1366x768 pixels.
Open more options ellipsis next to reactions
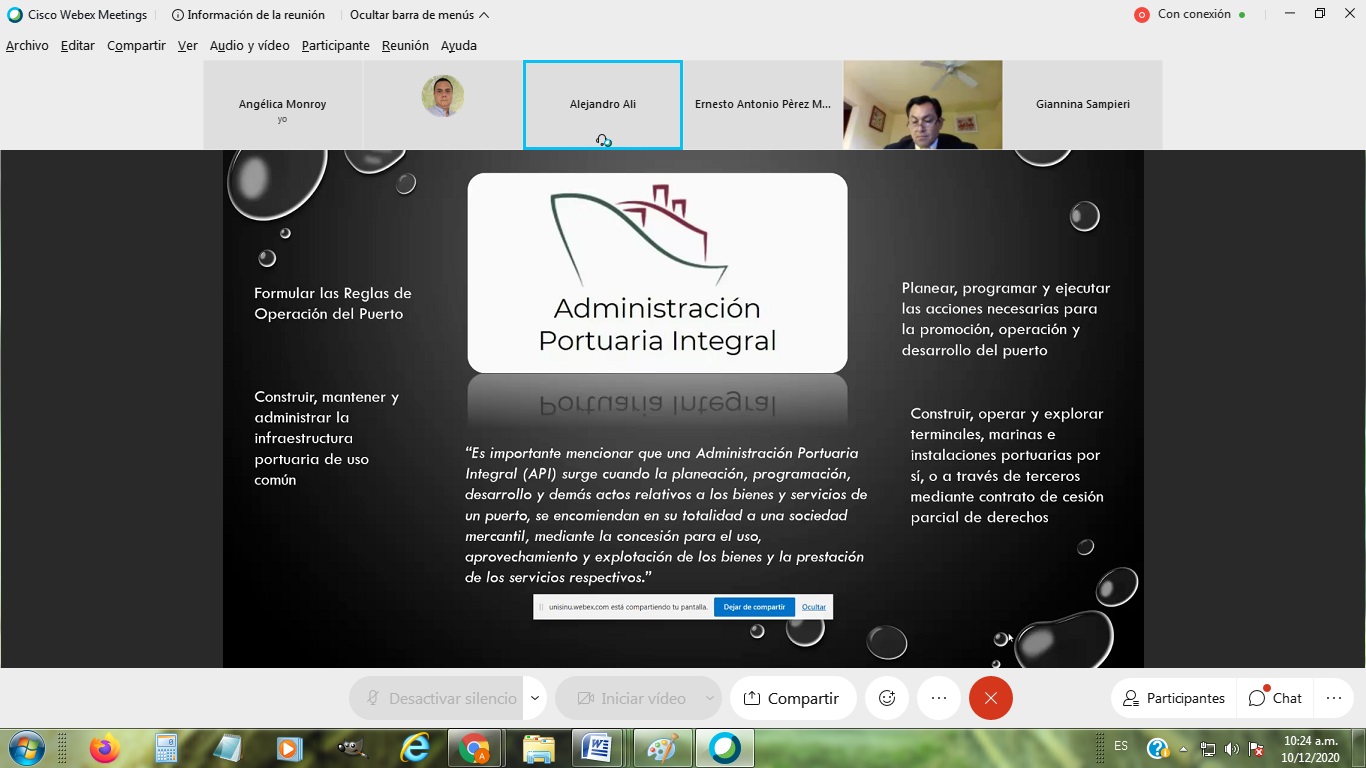[x=939, y=698]
